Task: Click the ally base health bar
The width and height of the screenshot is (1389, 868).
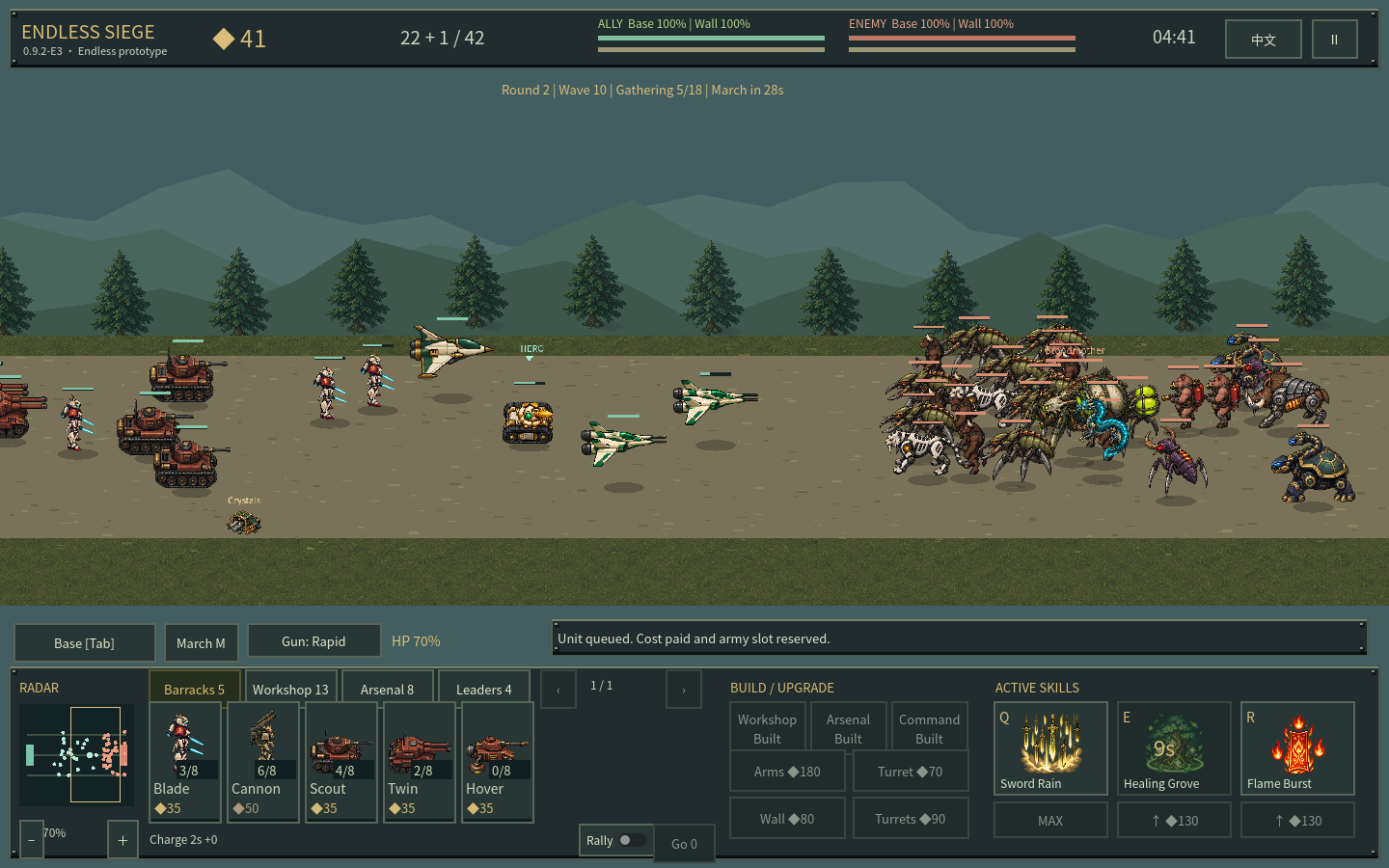Action: pos(711,39)
